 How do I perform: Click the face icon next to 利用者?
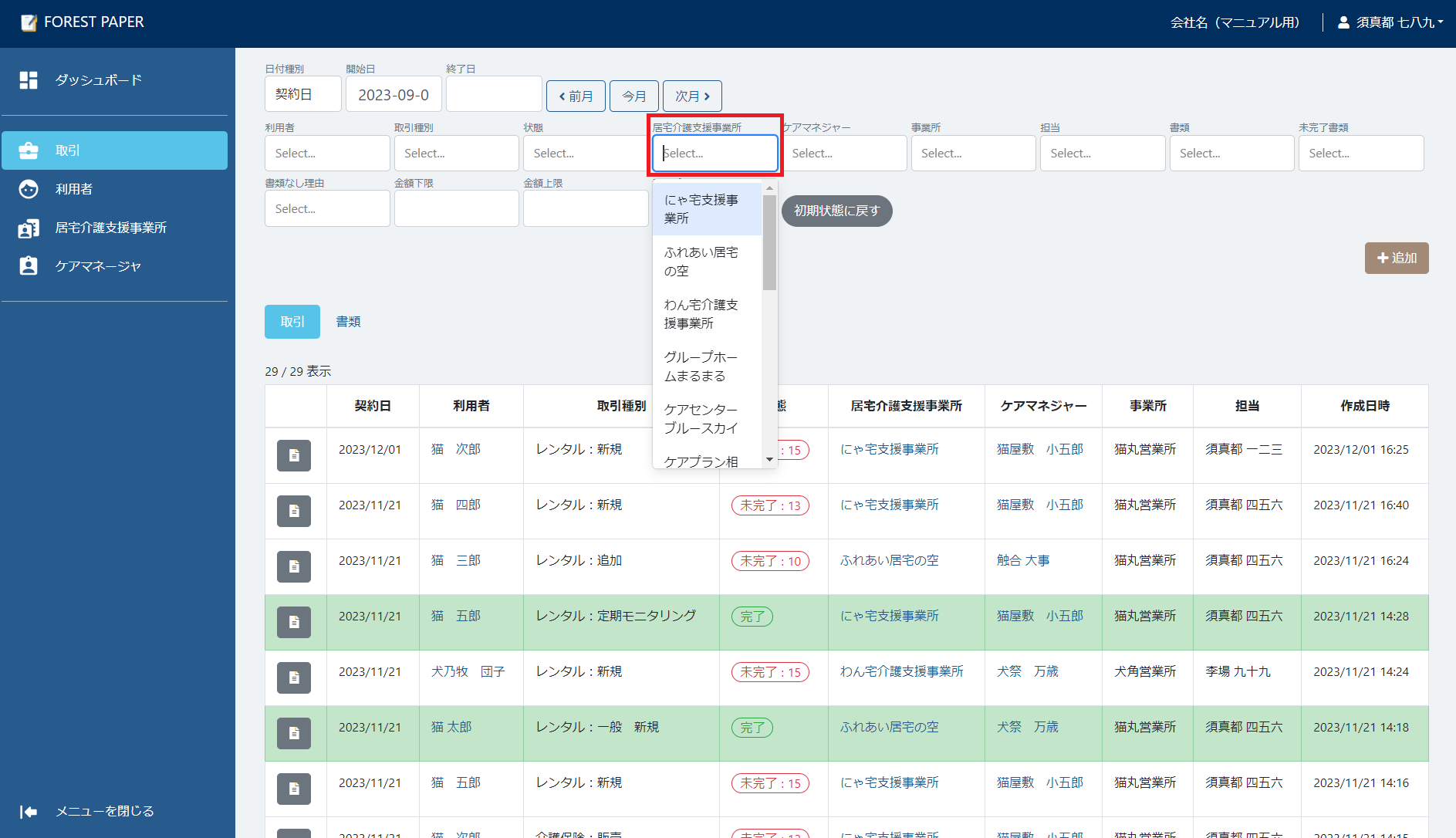pyautogui.click(x=29, y=189)
